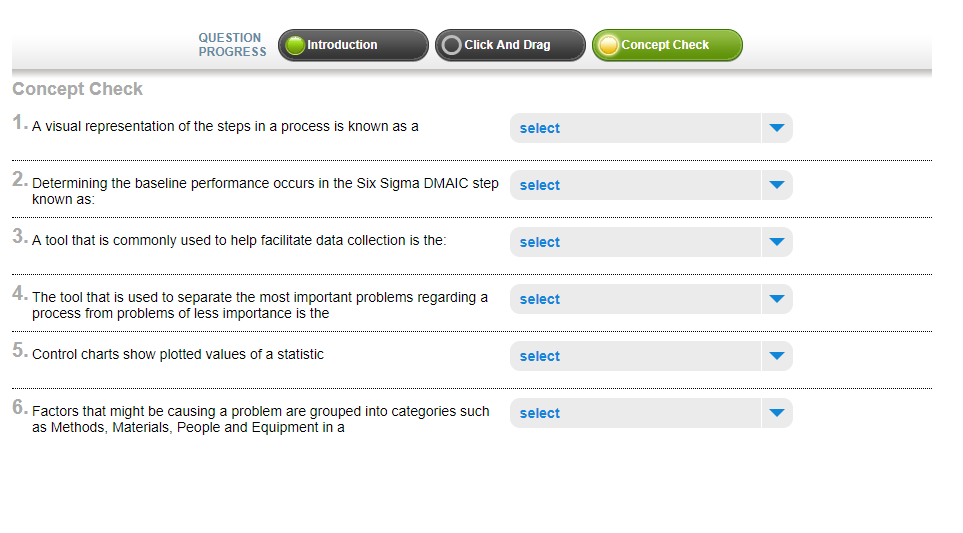Open the select box for Methods, Materials categories question
The image size is (963, 533).
coord(651,413)
